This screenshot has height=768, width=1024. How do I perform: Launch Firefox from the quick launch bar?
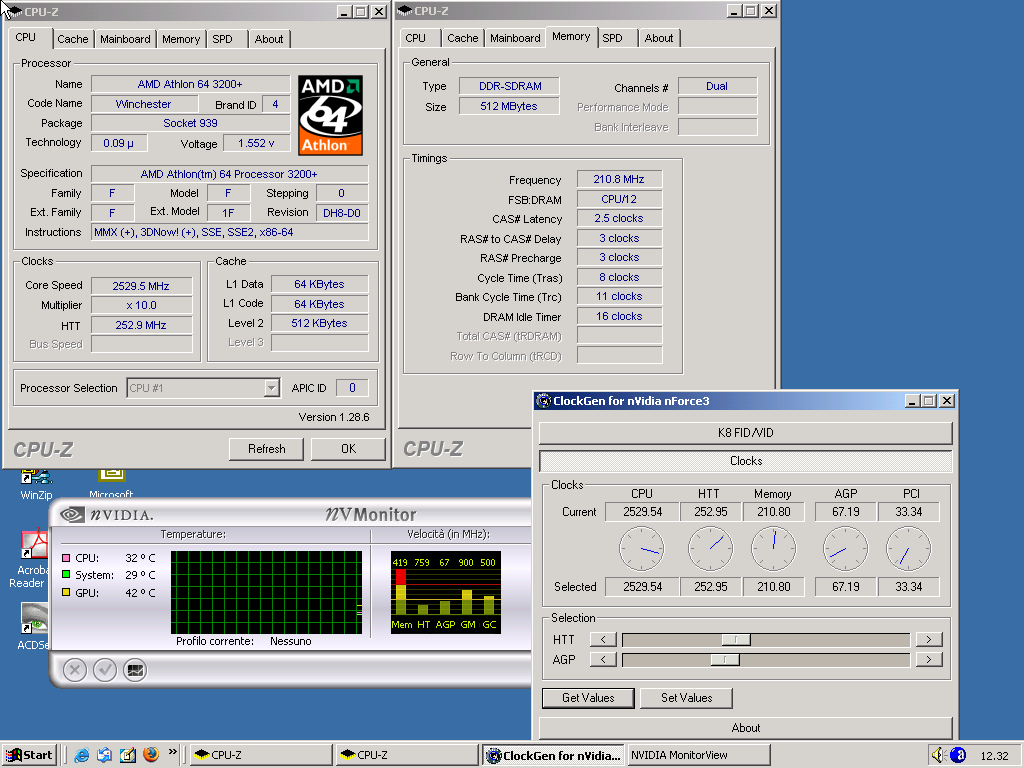(151, 755)
